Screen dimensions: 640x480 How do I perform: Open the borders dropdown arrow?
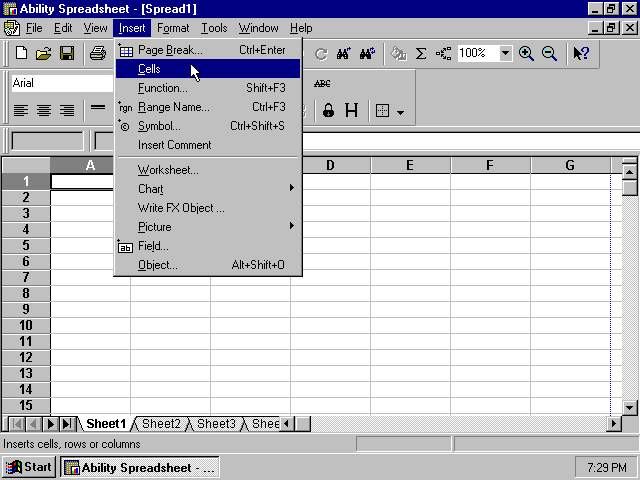point(400,112)
